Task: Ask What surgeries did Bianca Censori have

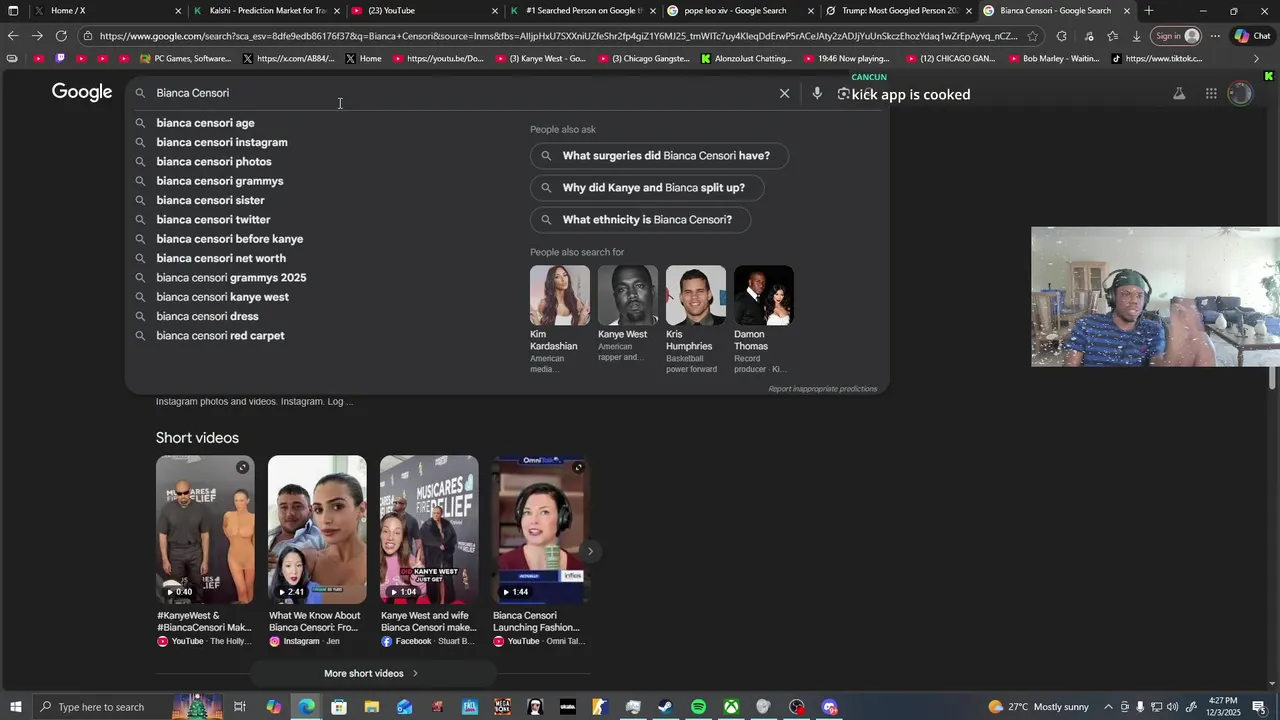Action: click(659, 156)
